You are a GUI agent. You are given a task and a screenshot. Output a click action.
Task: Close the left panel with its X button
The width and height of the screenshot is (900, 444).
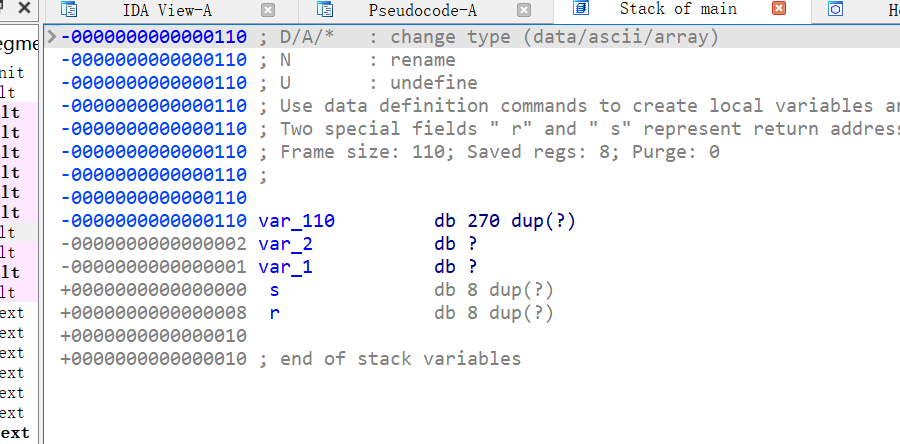click(24, 7)
